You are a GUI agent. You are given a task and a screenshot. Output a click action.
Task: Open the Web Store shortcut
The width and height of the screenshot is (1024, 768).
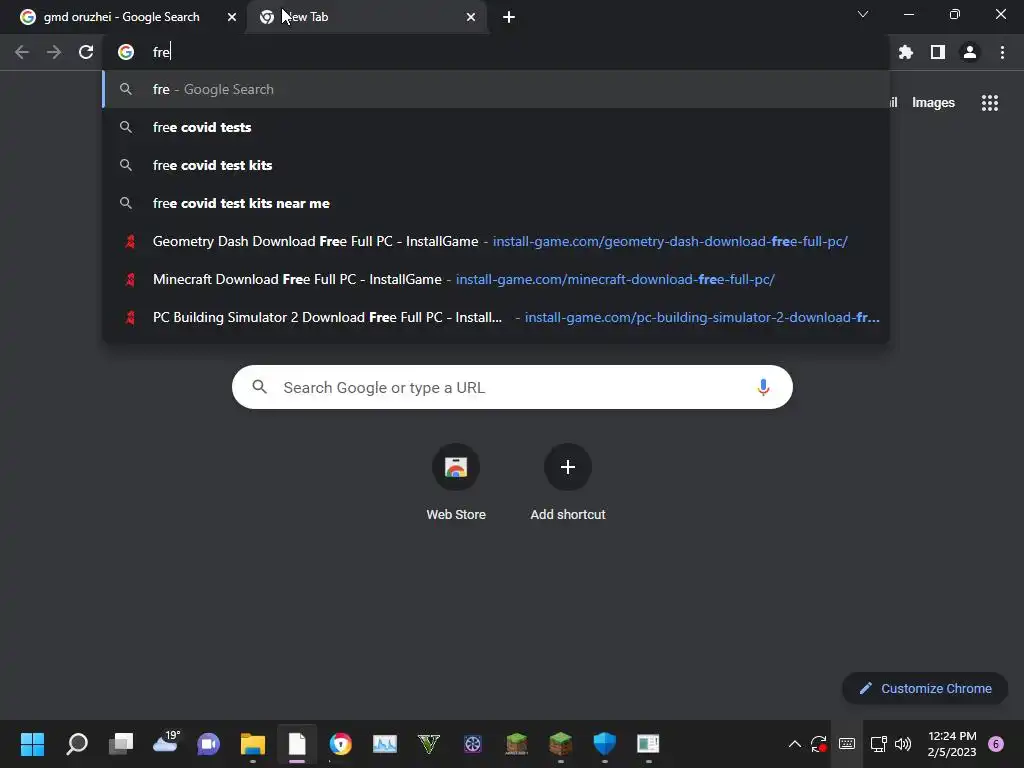[x=456, y=483]
